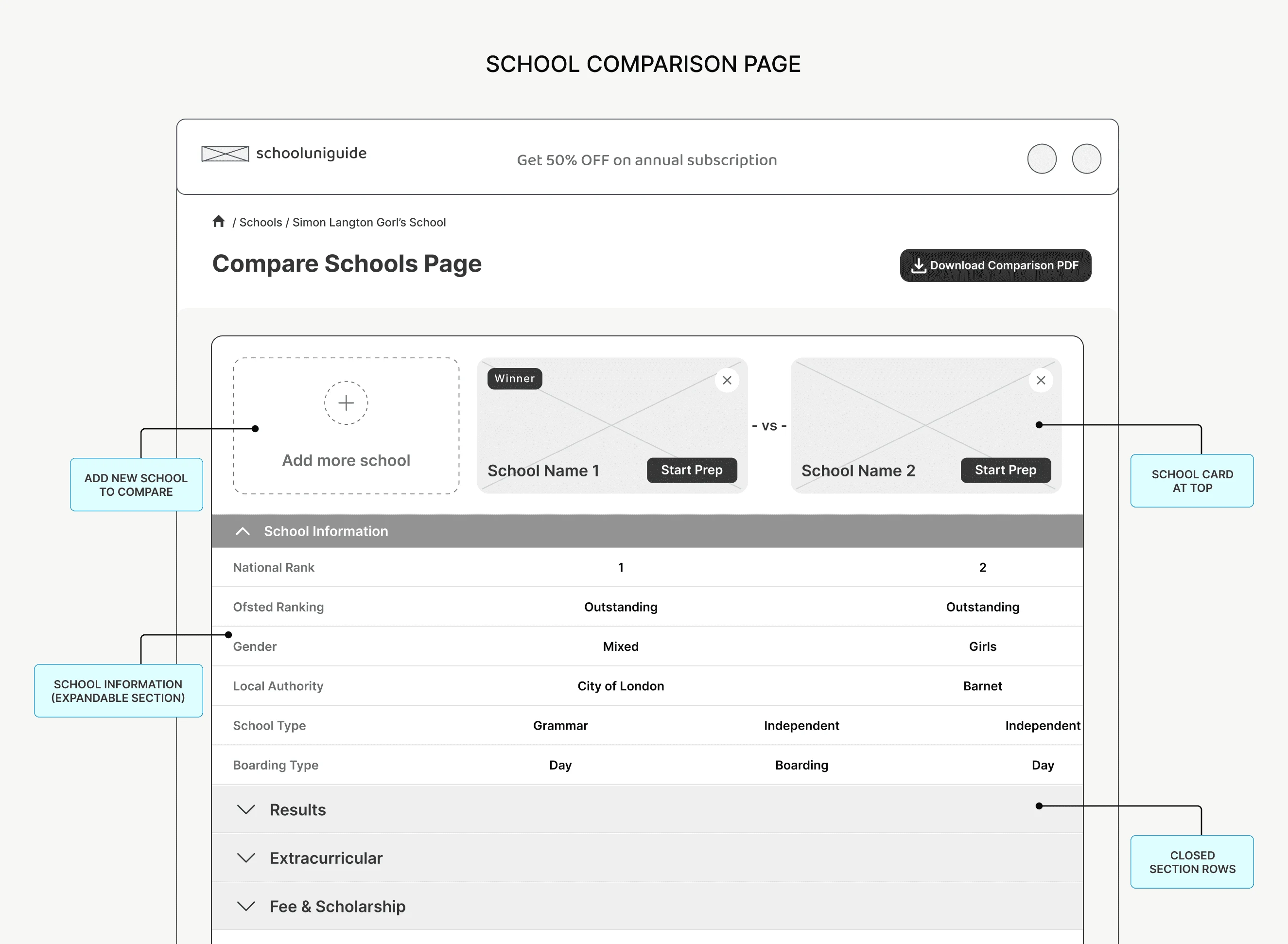Screen dimensions: 1288x944
Task: Click Start Prep on School Name 2
Action: 1005,470
